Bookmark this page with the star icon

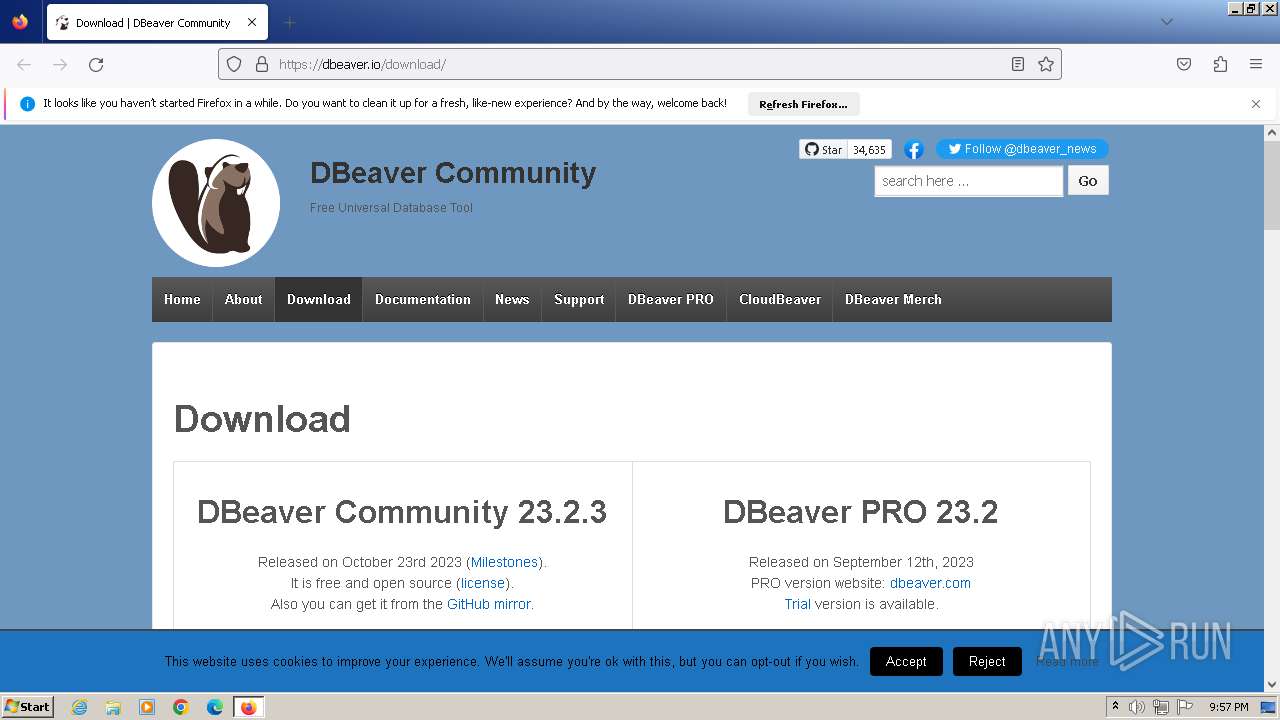click(1046, 64)
